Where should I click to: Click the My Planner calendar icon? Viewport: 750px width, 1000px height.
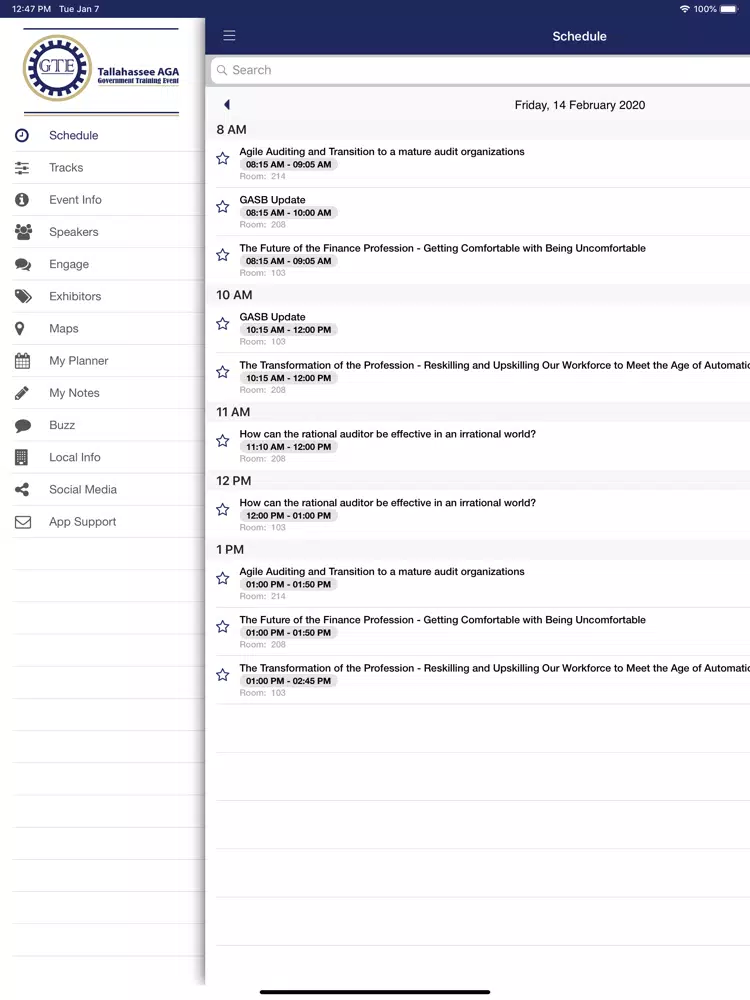coord(22,360)
